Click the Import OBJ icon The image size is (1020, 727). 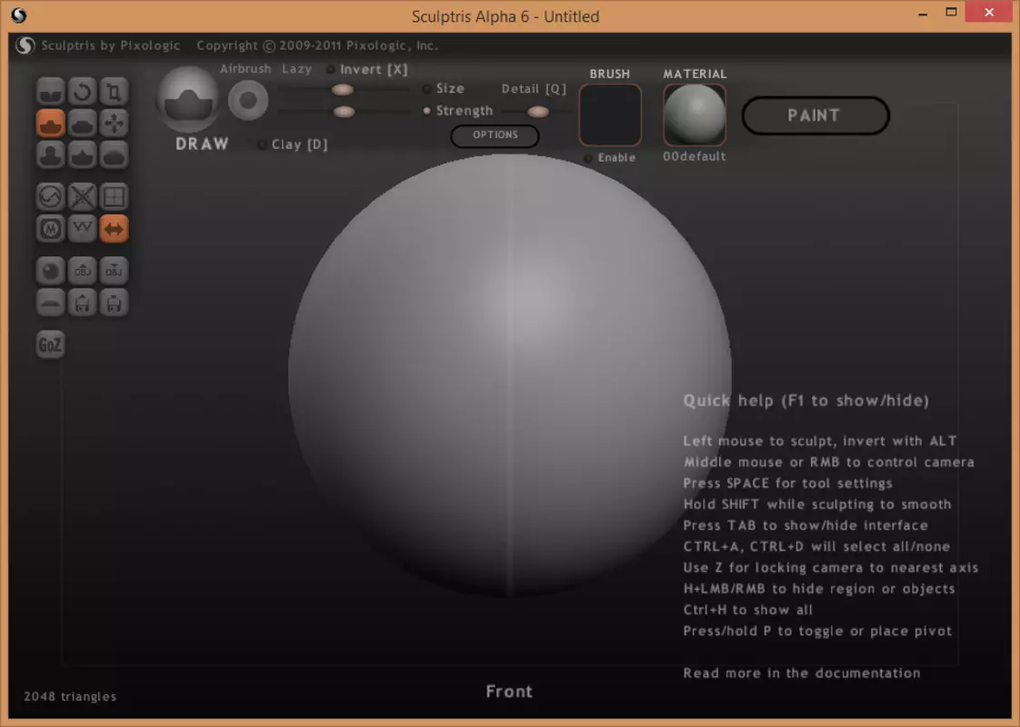coord(82,270)
